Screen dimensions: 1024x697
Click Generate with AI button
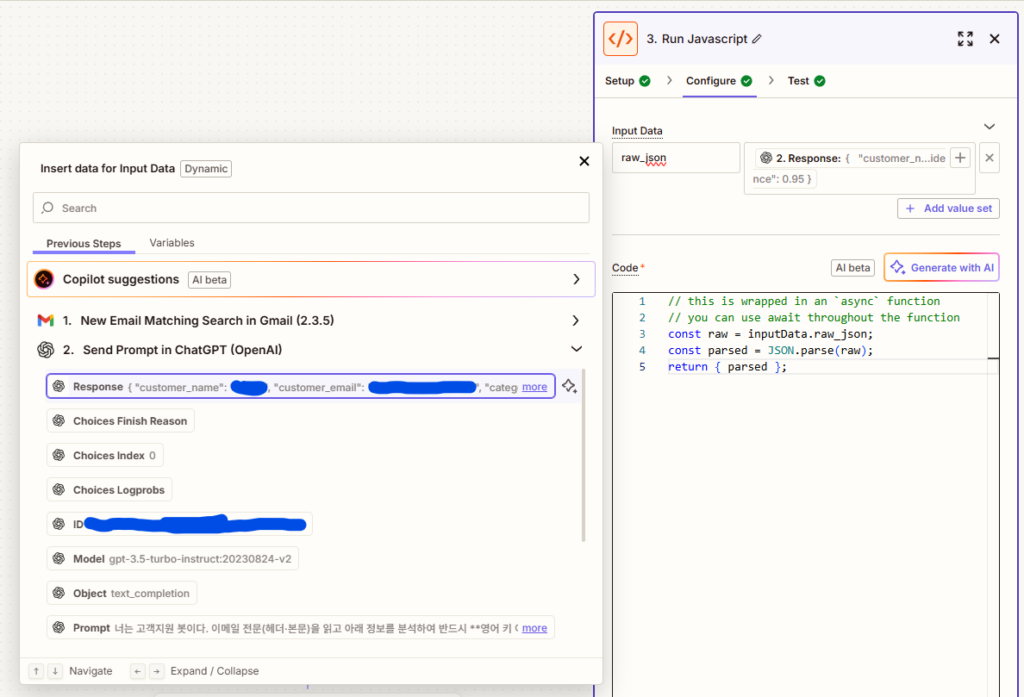pos(942,267)
